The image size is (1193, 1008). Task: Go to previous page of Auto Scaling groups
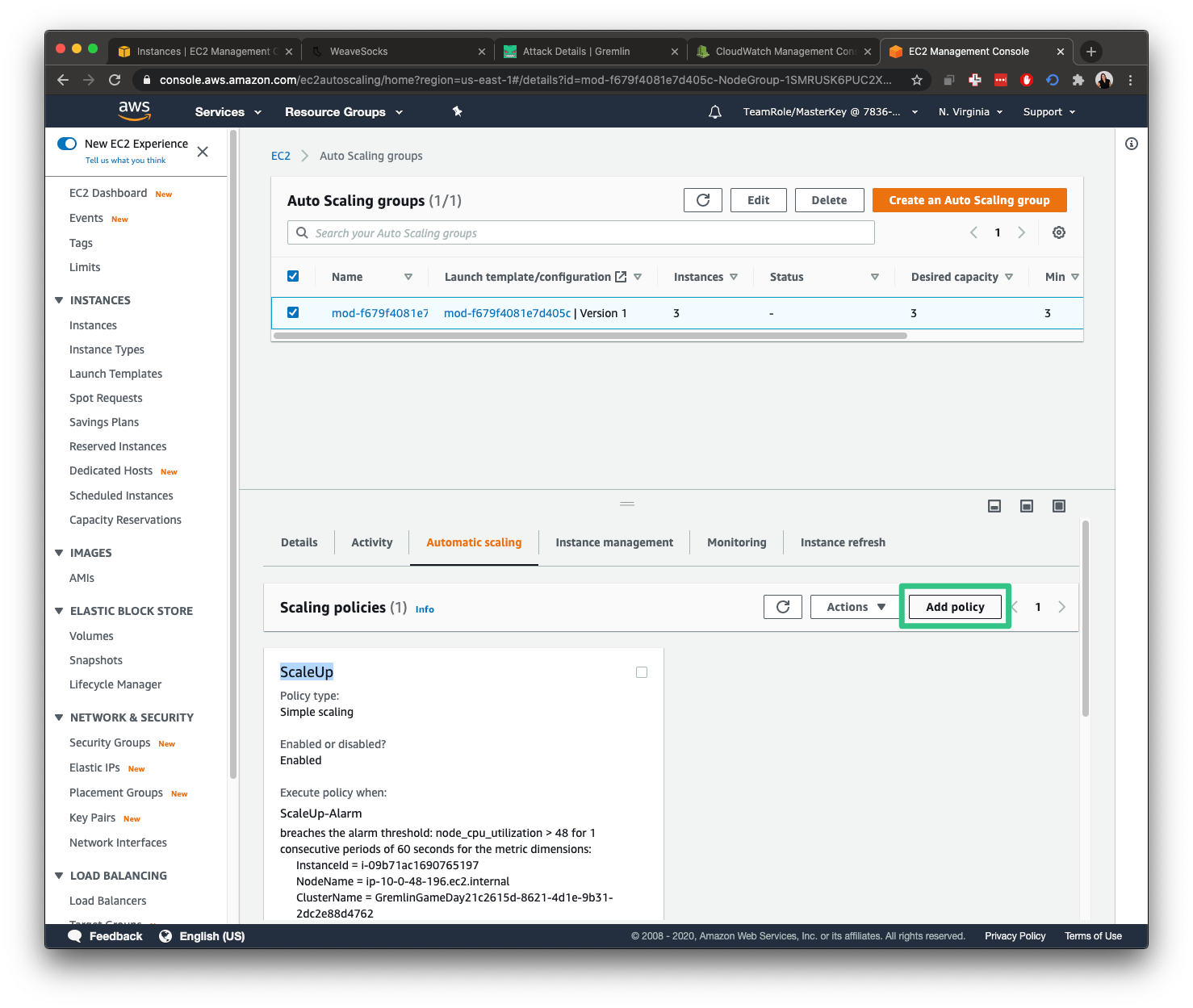973,232
